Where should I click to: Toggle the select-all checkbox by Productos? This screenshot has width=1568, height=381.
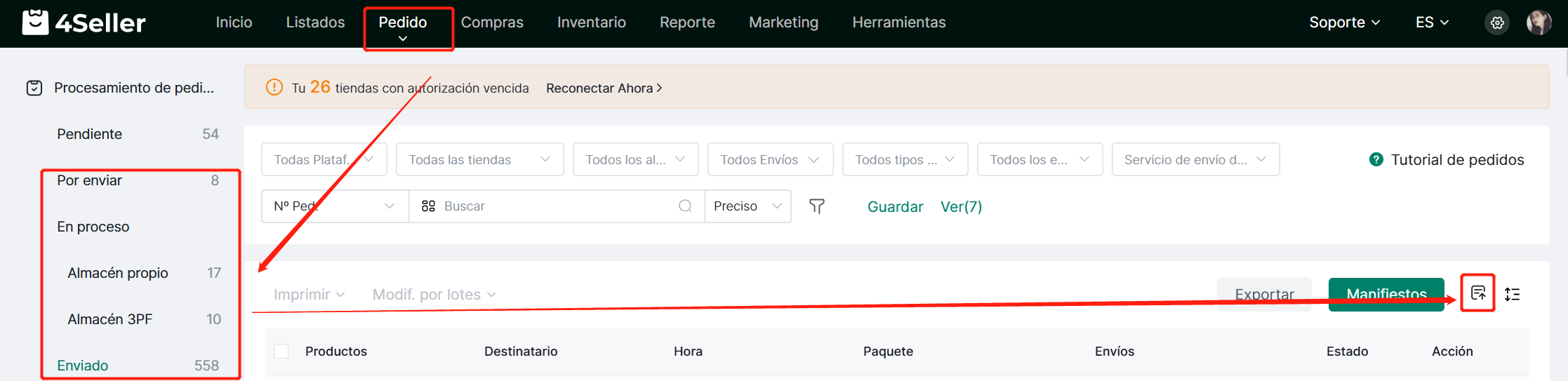281,352
